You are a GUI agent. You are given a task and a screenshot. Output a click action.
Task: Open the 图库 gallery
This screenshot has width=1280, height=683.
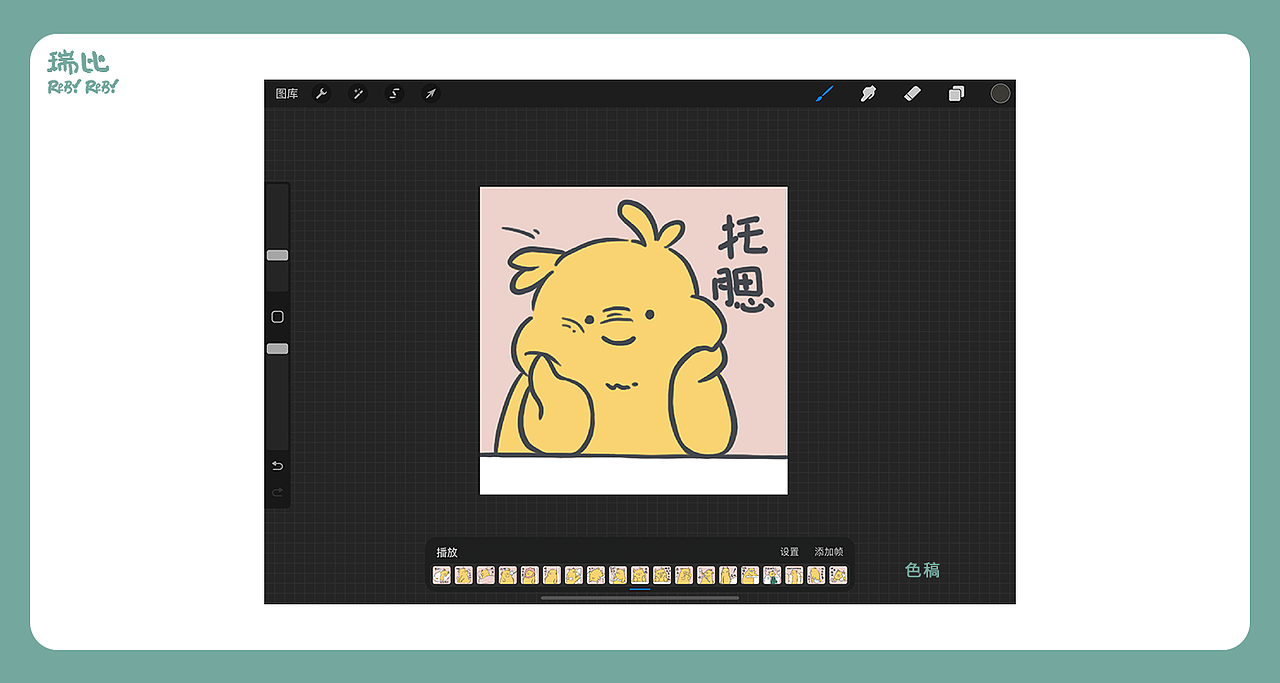(x=287, y=94)
